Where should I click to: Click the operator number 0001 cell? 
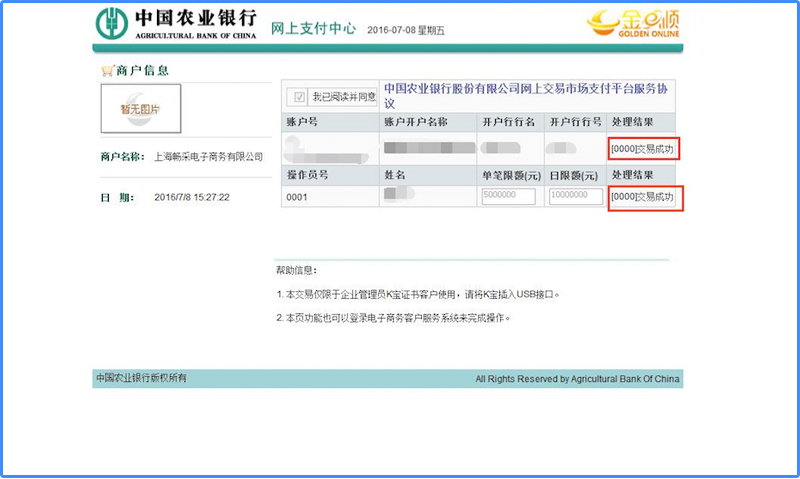click(x=297, y=197)
